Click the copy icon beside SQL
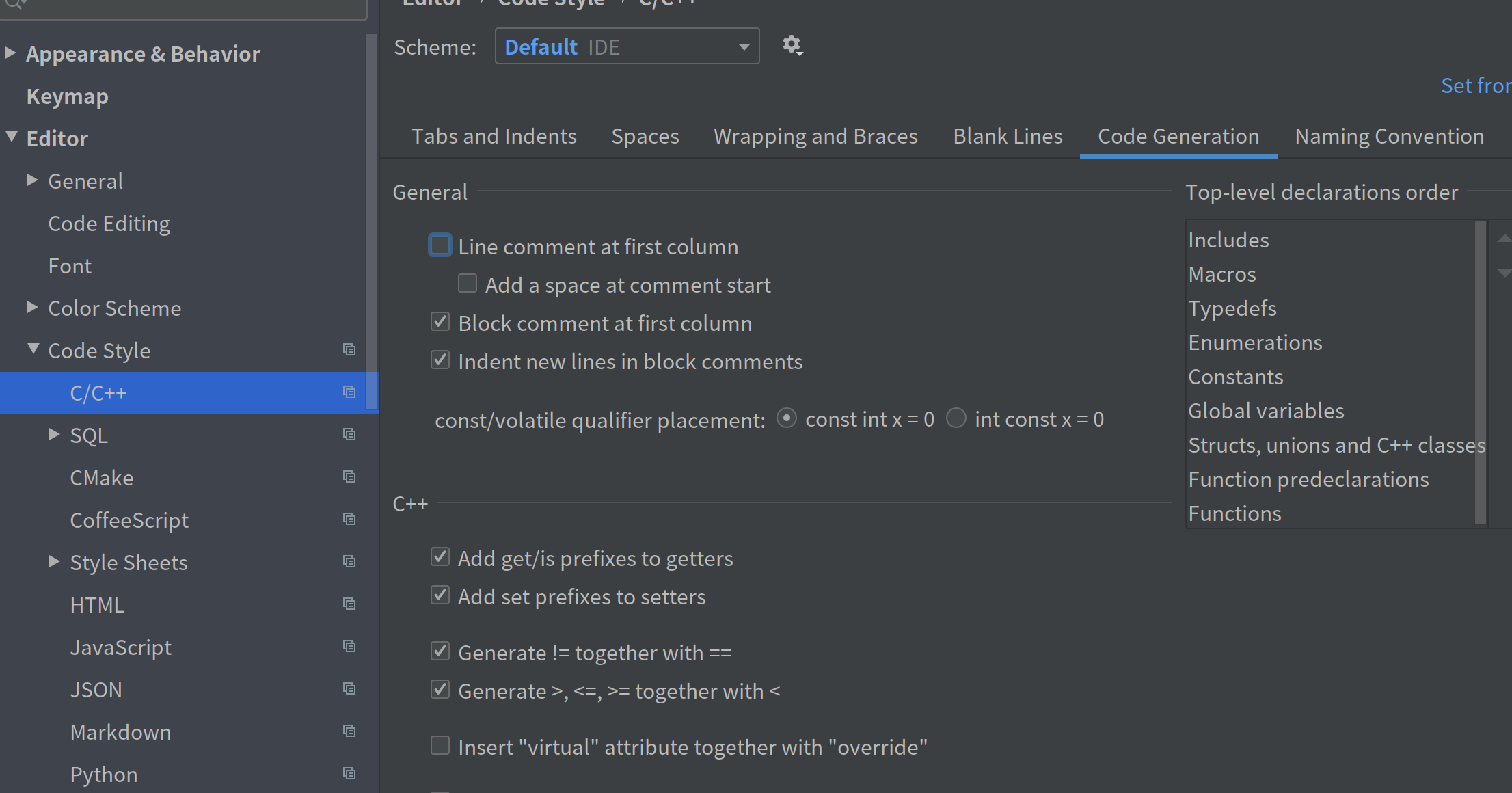Screen dimensions: 1512x793 (x=350, y=434)
